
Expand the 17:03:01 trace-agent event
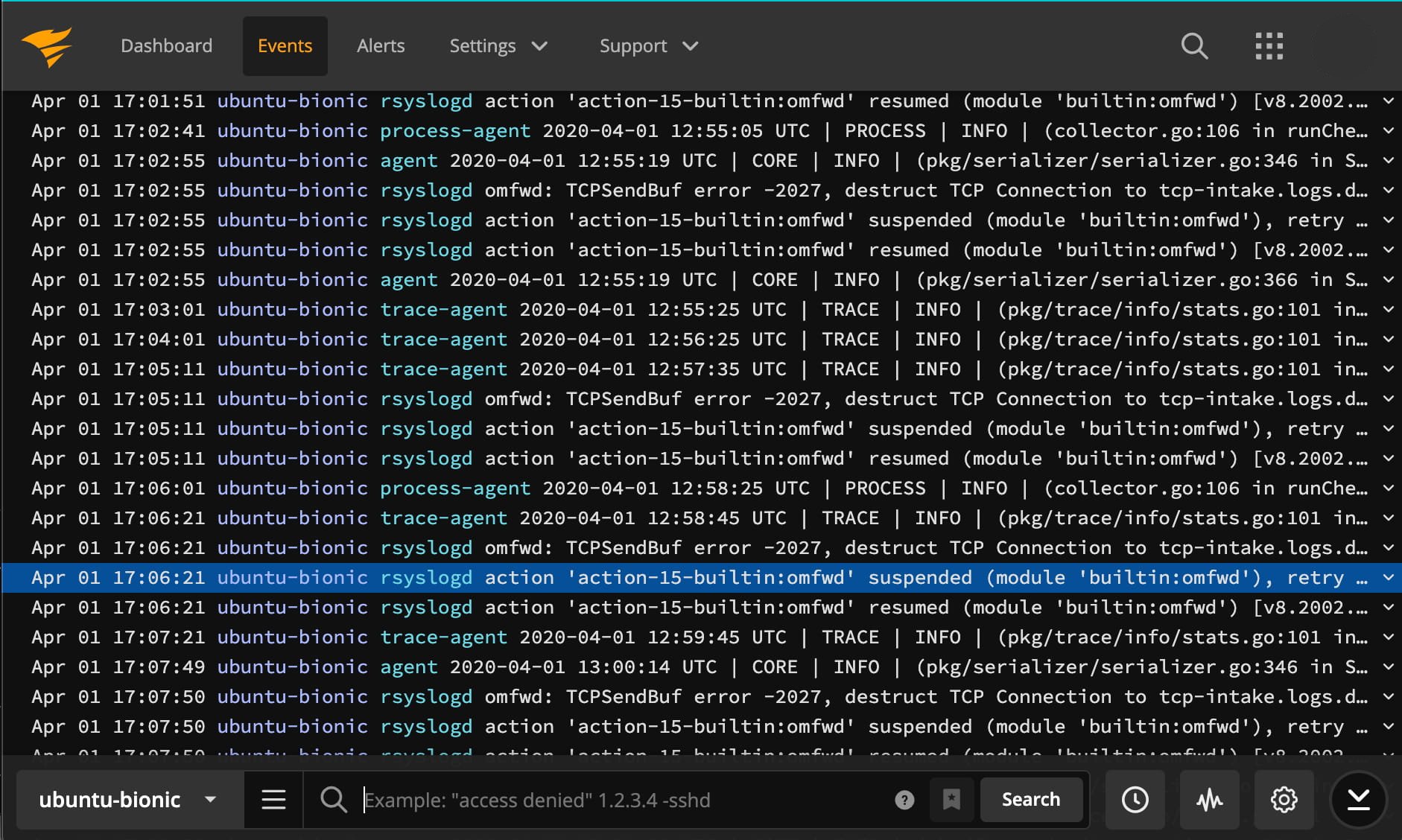pyautogui.click(x=1388, y=309)
